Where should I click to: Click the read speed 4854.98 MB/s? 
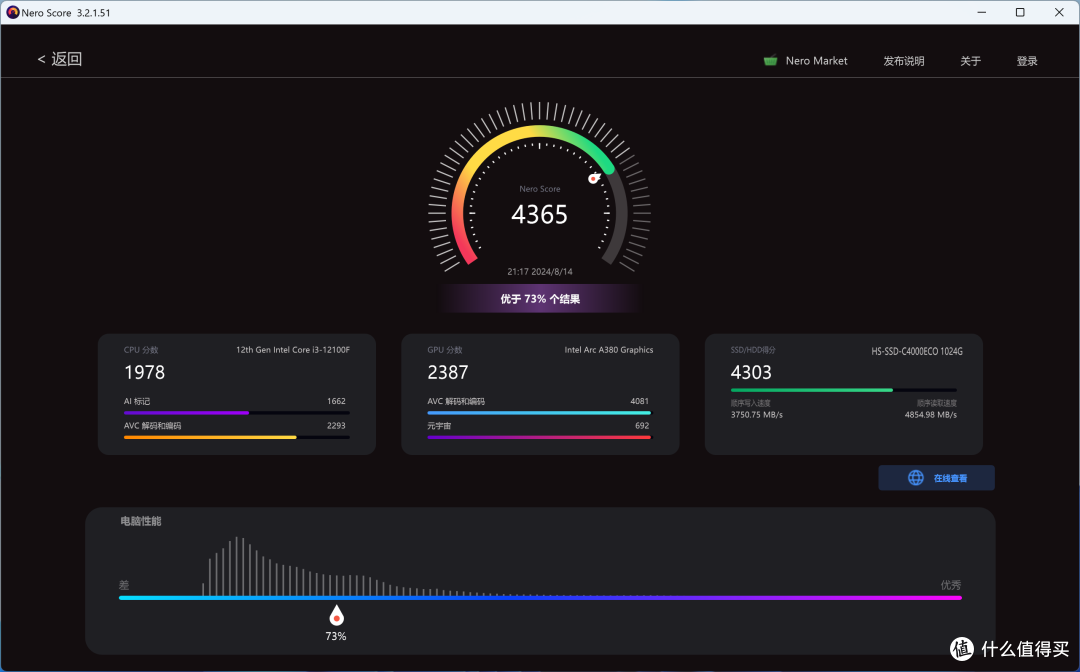coord(931,414)
